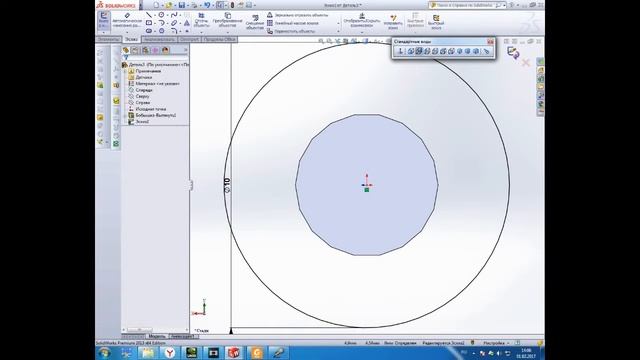Open the ConfigurationManager tab icon
Screen dimensions: 640x360
145,51
